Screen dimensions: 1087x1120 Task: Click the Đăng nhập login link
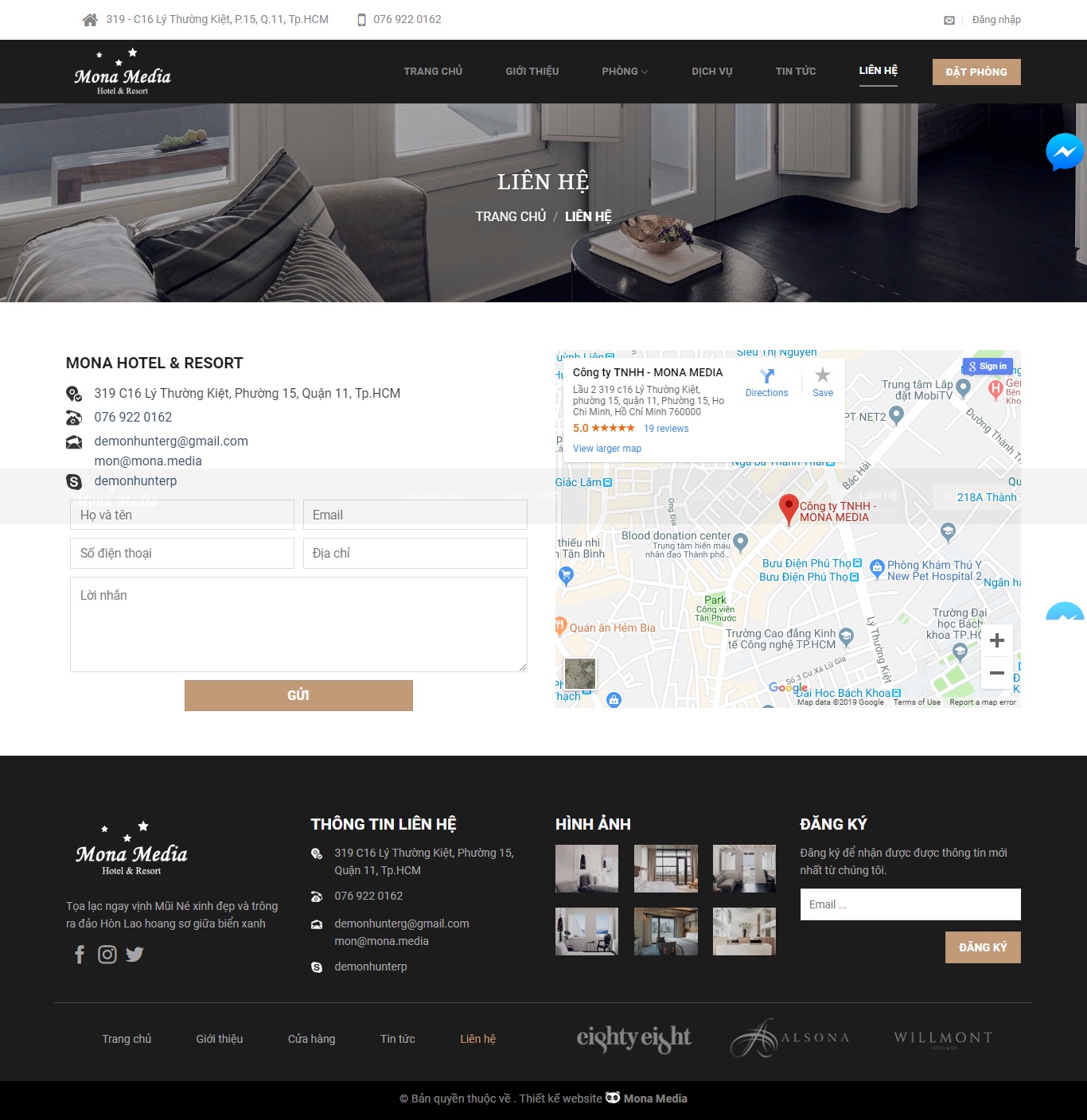coord(996,20)
